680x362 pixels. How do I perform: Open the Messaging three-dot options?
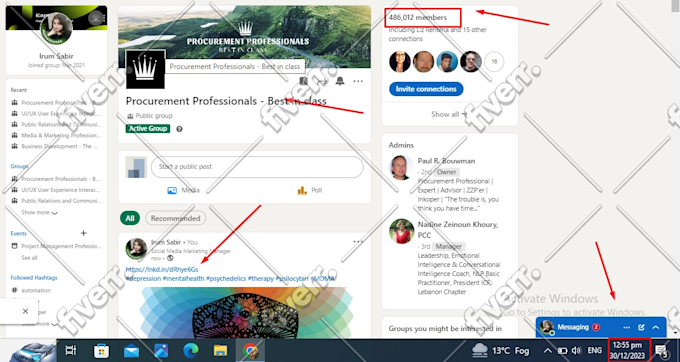click(x=626, y=327)
